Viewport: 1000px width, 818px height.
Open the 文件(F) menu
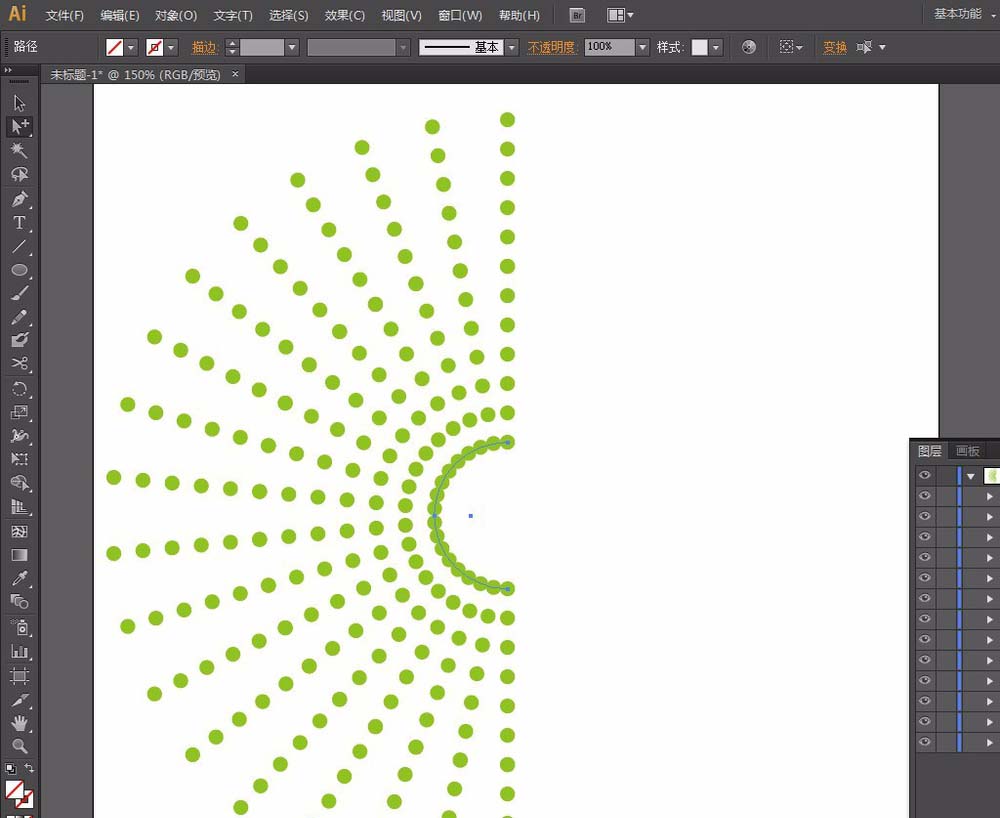pos(64,15)
